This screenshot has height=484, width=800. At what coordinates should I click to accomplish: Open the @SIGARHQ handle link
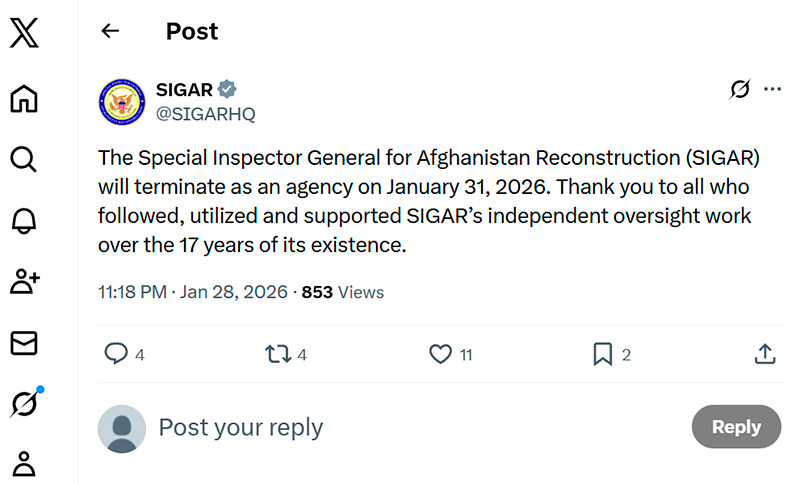[x=206, y=114]
